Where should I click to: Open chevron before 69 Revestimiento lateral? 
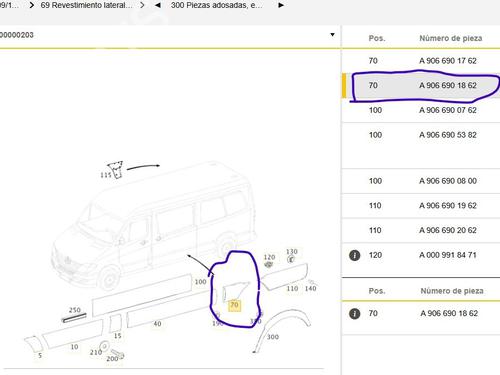pyautogui.click(x=31, y=5)
